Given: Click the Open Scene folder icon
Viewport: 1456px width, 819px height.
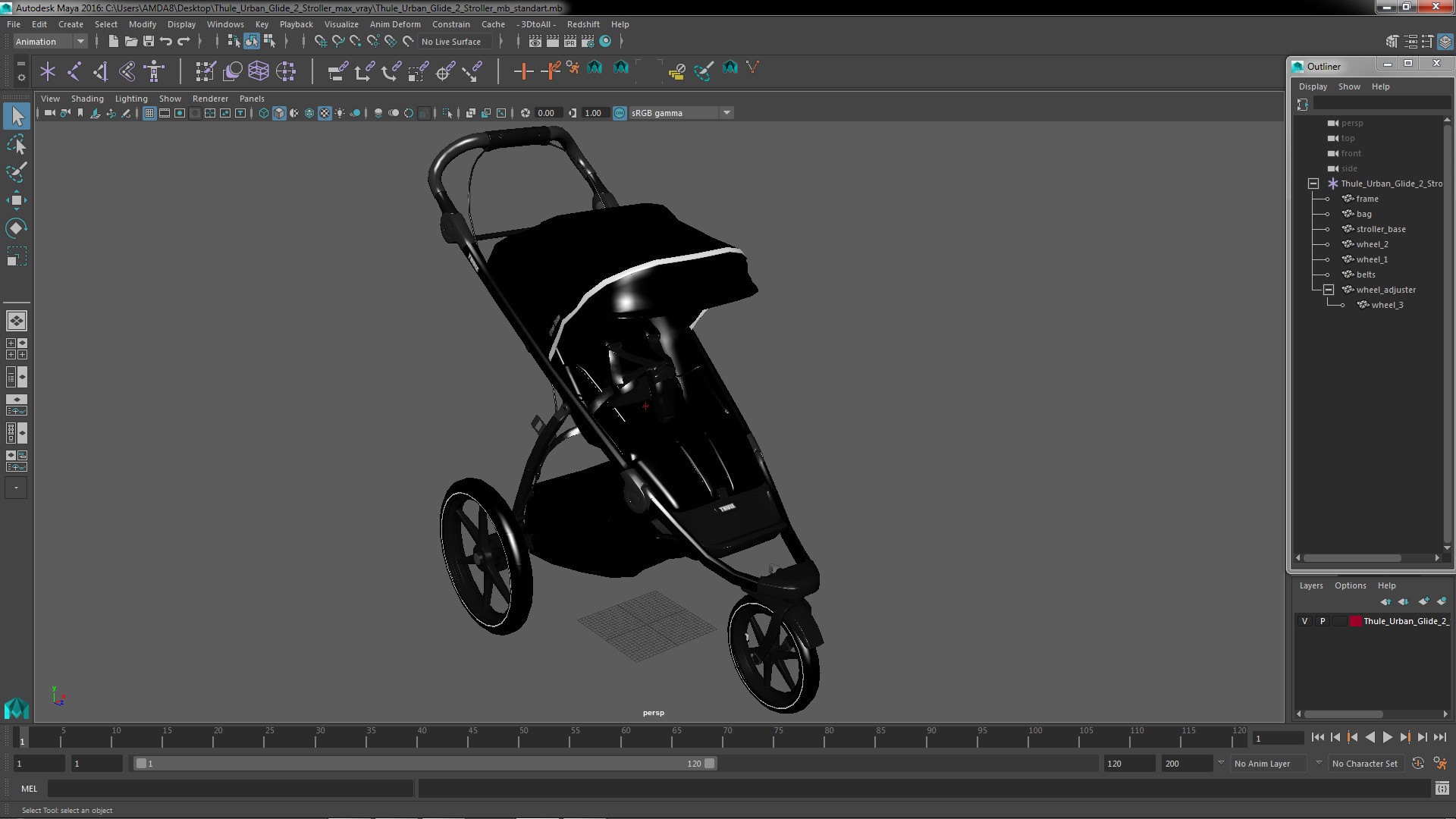Looking at the screenshot, I should (130, 41).
